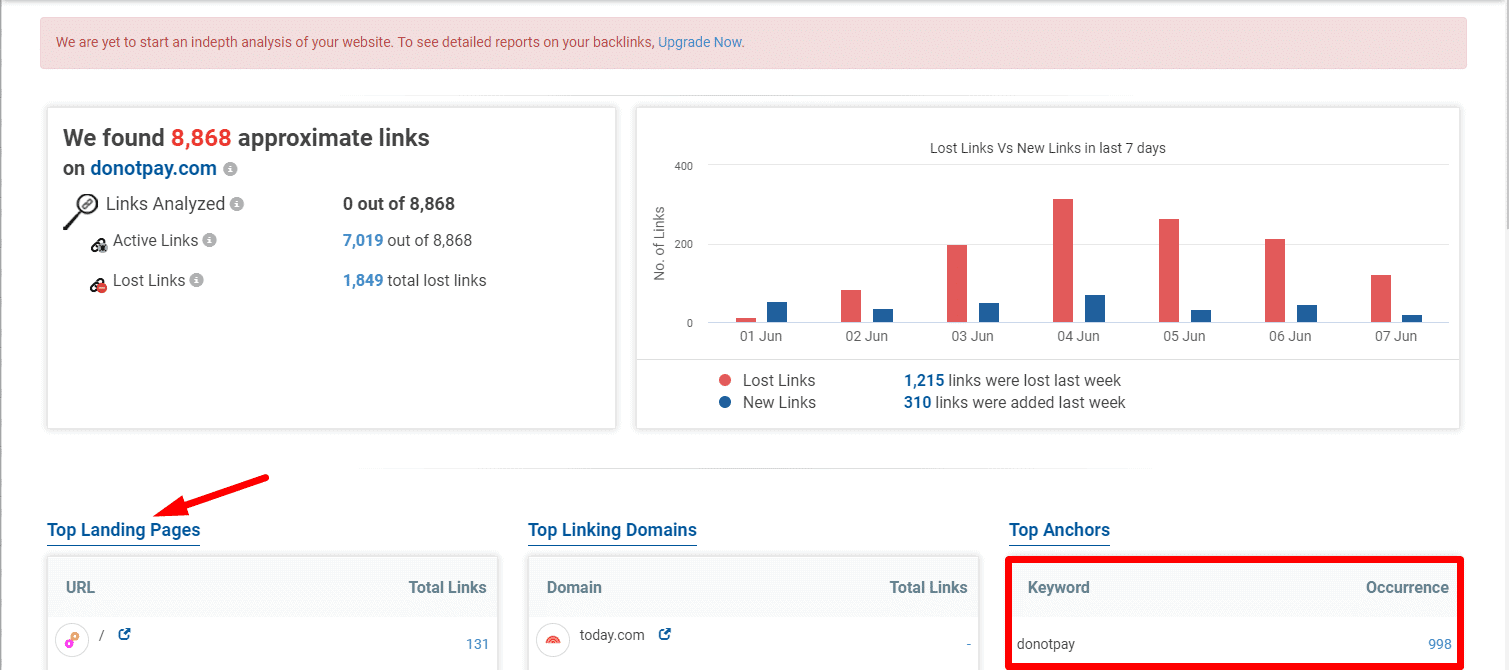The height and width of the screenshot is (670, 1509).
Task: Click the info icon beside Active Links
Action: [x=209, y=240]
